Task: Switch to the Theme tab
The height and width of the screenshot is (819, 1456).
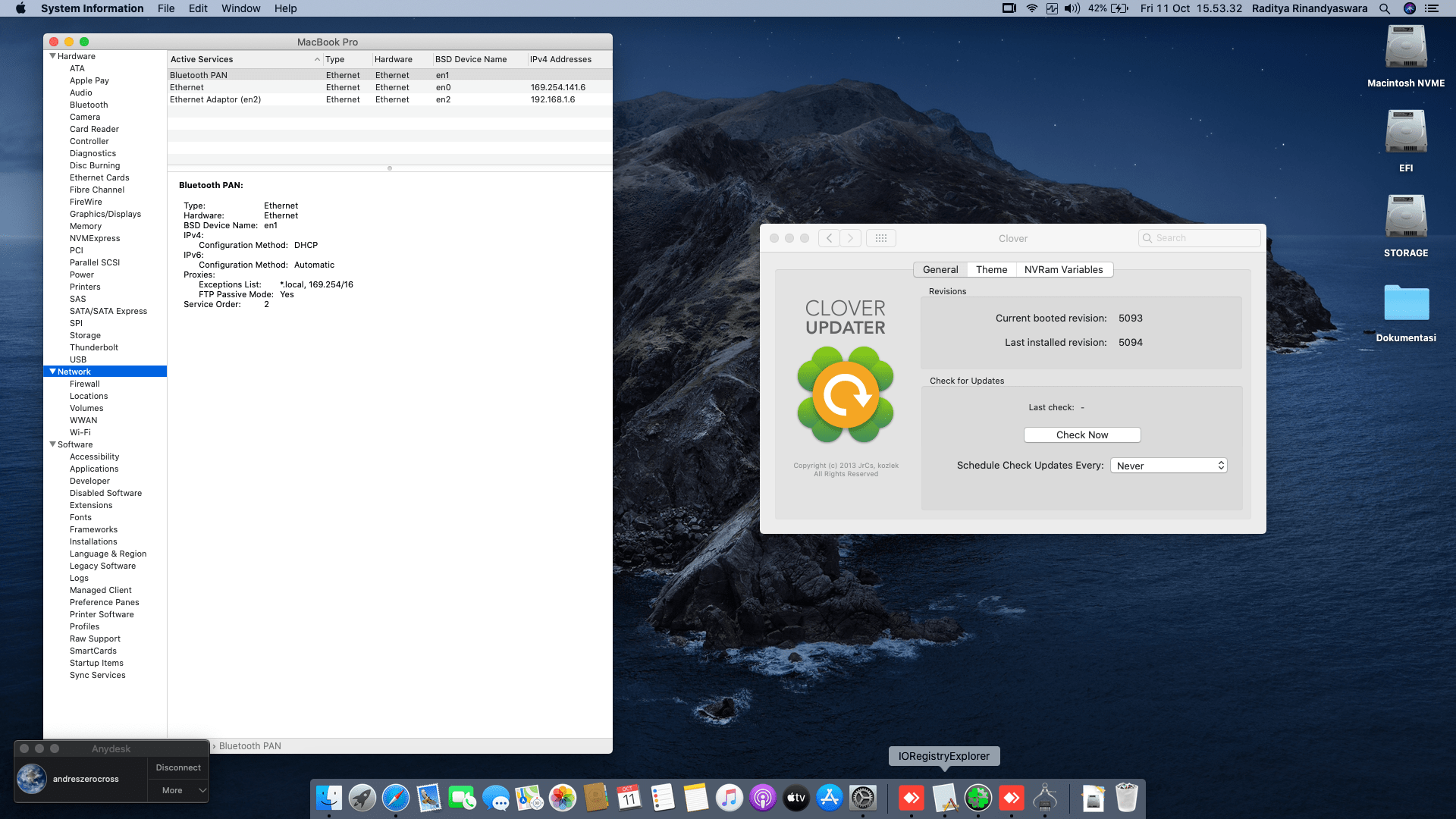Action: coord(991,270)
